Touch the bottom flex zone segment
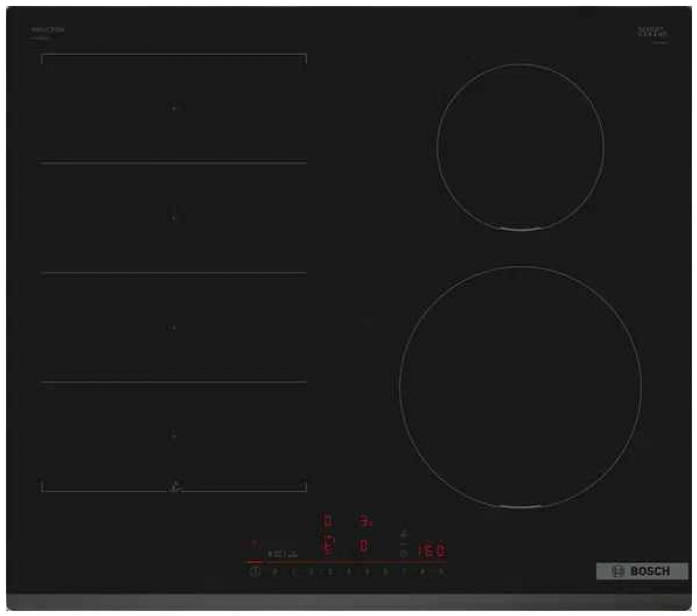The image size is (697, 616). point(174,436)
